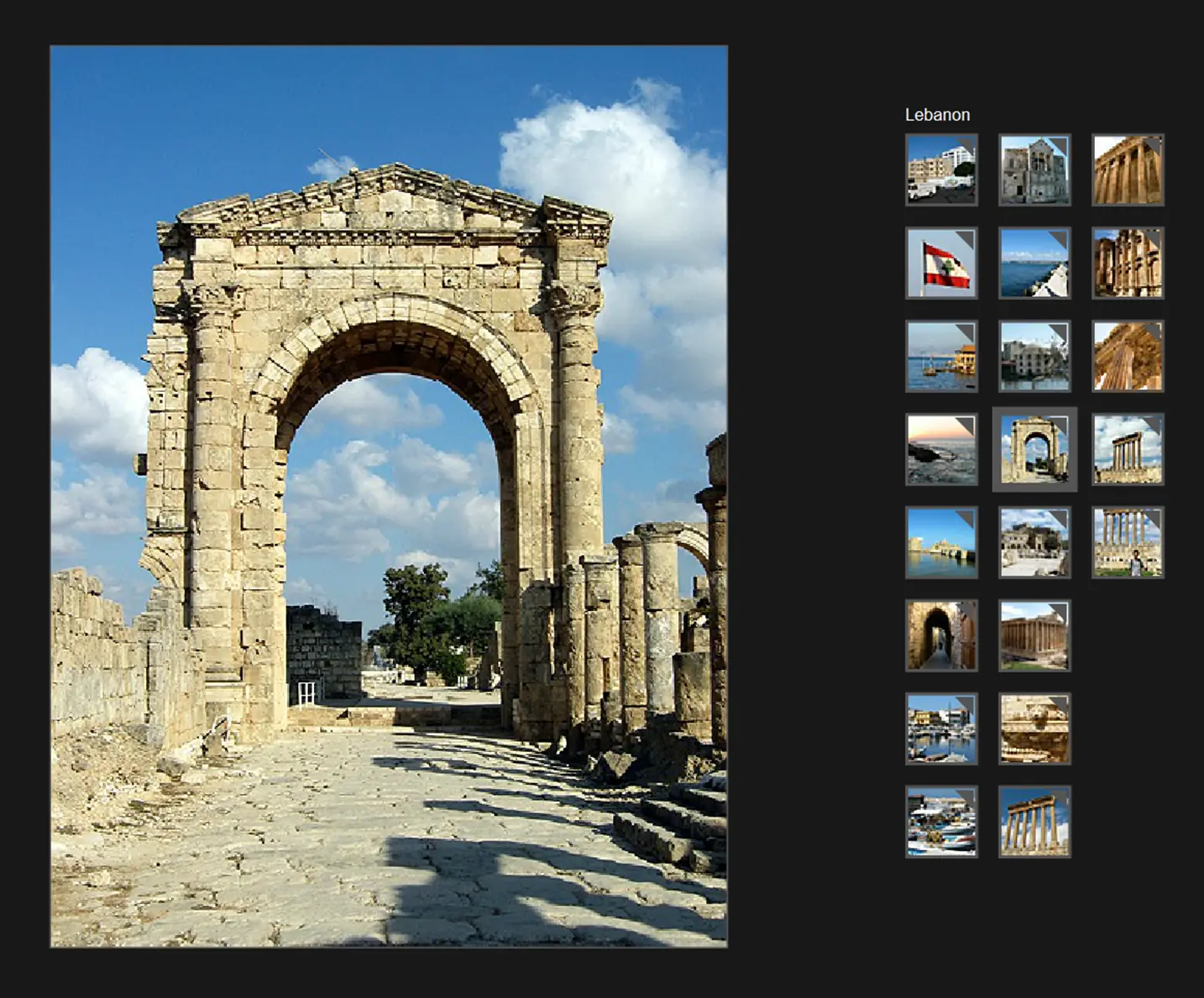This screenshot has height=998, width=1204.
Task: Open the narrow arched alley thumbnail
Action: tap(941, 635)
